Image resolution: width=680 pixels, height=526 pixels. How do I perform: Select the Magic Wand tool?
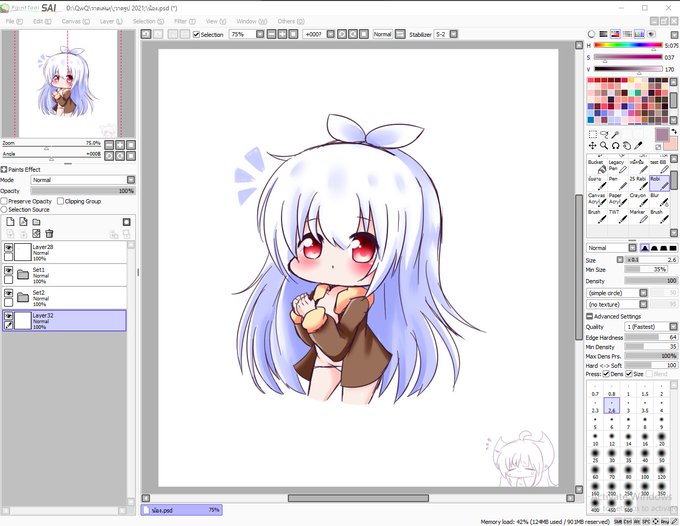pyautogui.click(x=615, y=134)
